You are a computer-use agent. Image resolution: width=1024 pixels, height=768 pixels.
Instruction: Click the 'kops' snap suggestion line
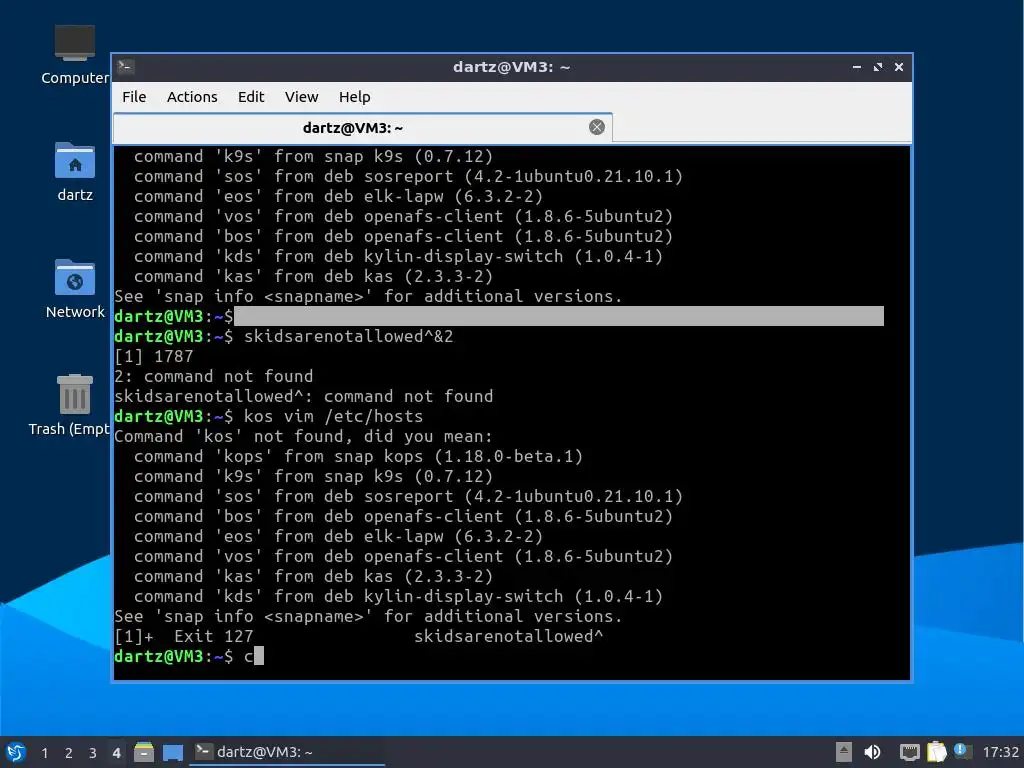(358, 456)
